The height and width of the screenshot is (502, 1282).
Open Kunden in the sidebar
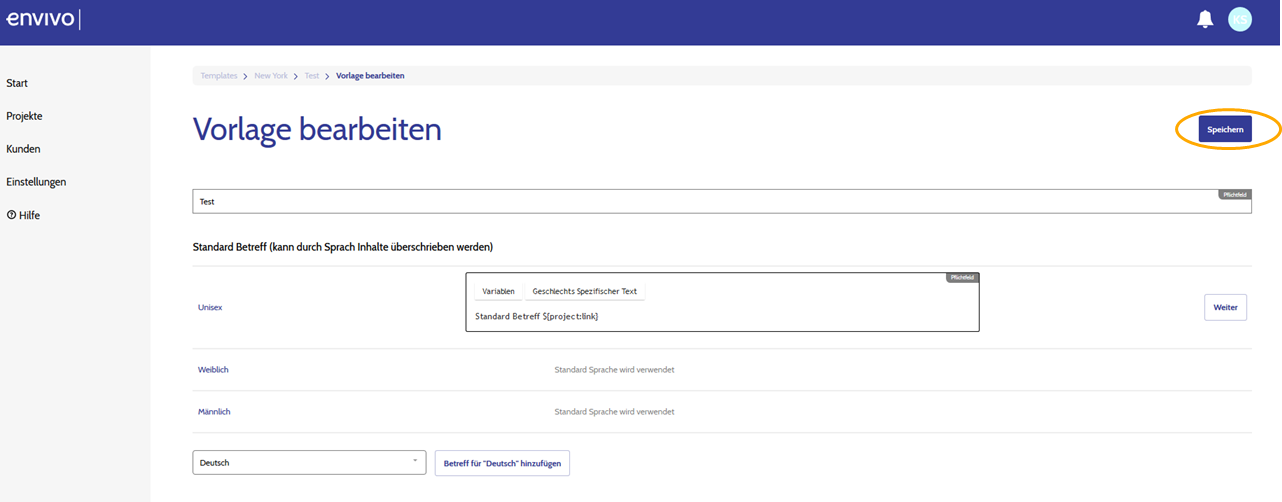point(23,149)
